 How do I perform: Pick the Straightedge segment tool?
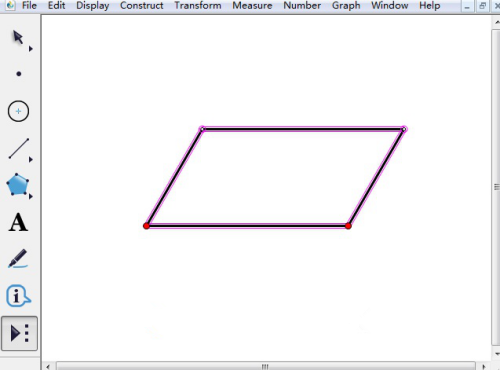(19, 148)
